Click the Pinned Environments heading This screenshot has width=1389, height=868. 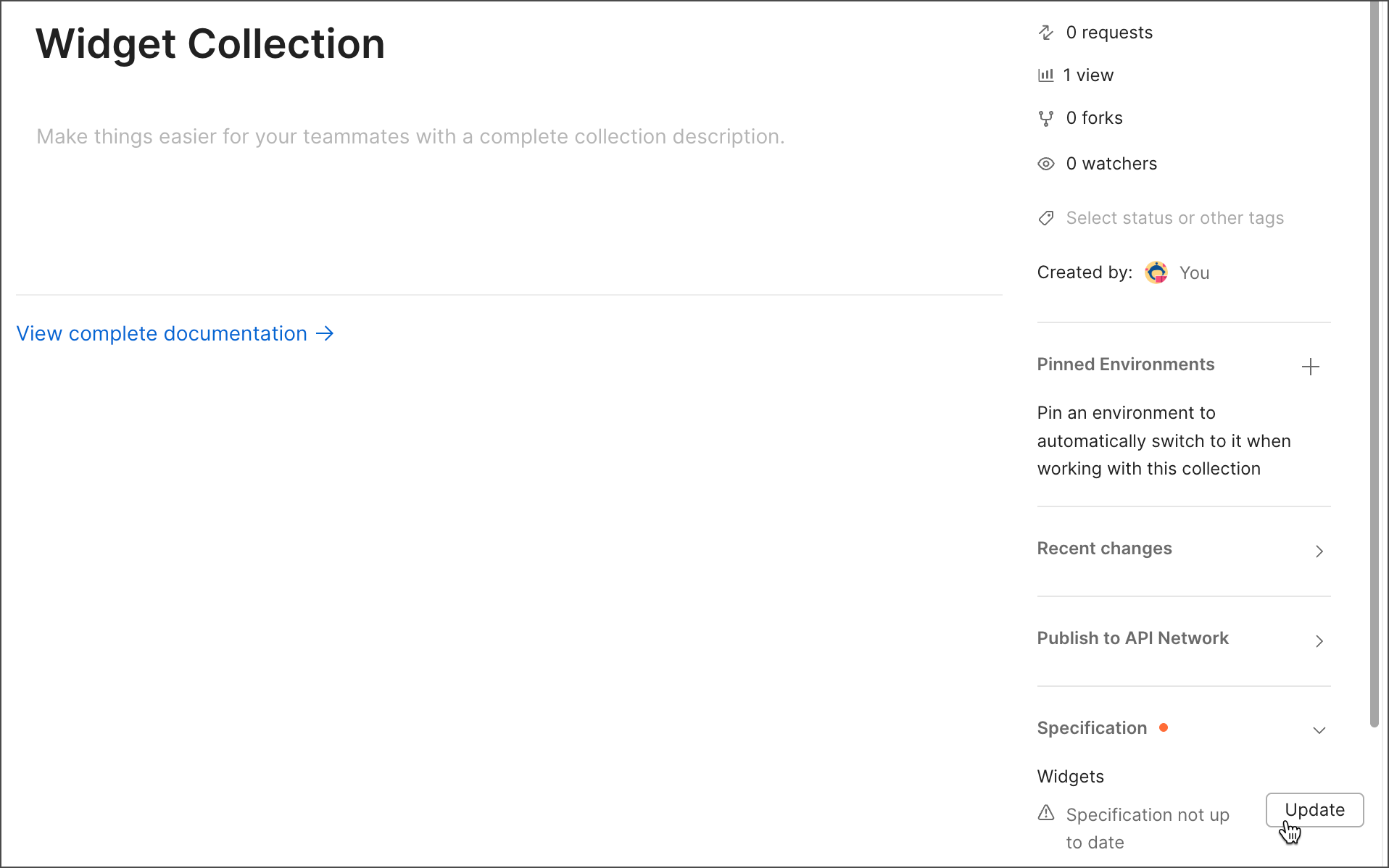point(1126,364)
